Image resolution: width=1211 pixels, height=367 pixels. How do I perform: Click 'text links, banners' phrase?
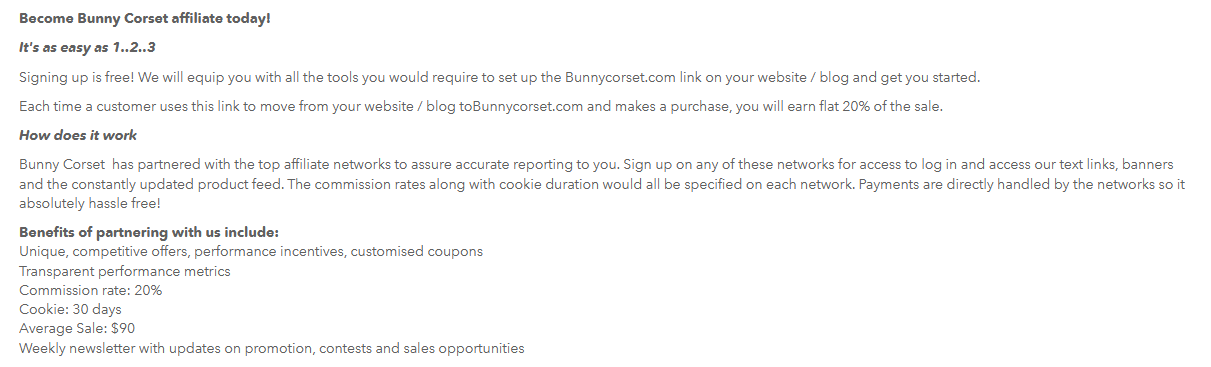[1109, 164]
